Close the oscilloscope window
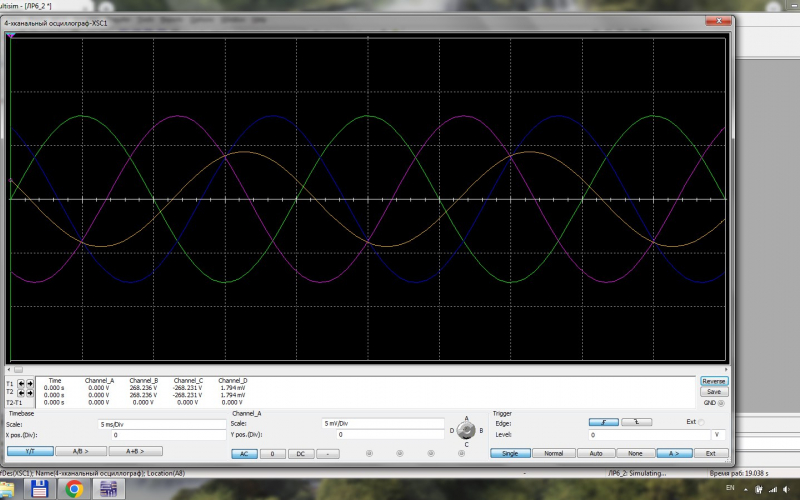Screen dimensions: 800x500 [719, 20]
